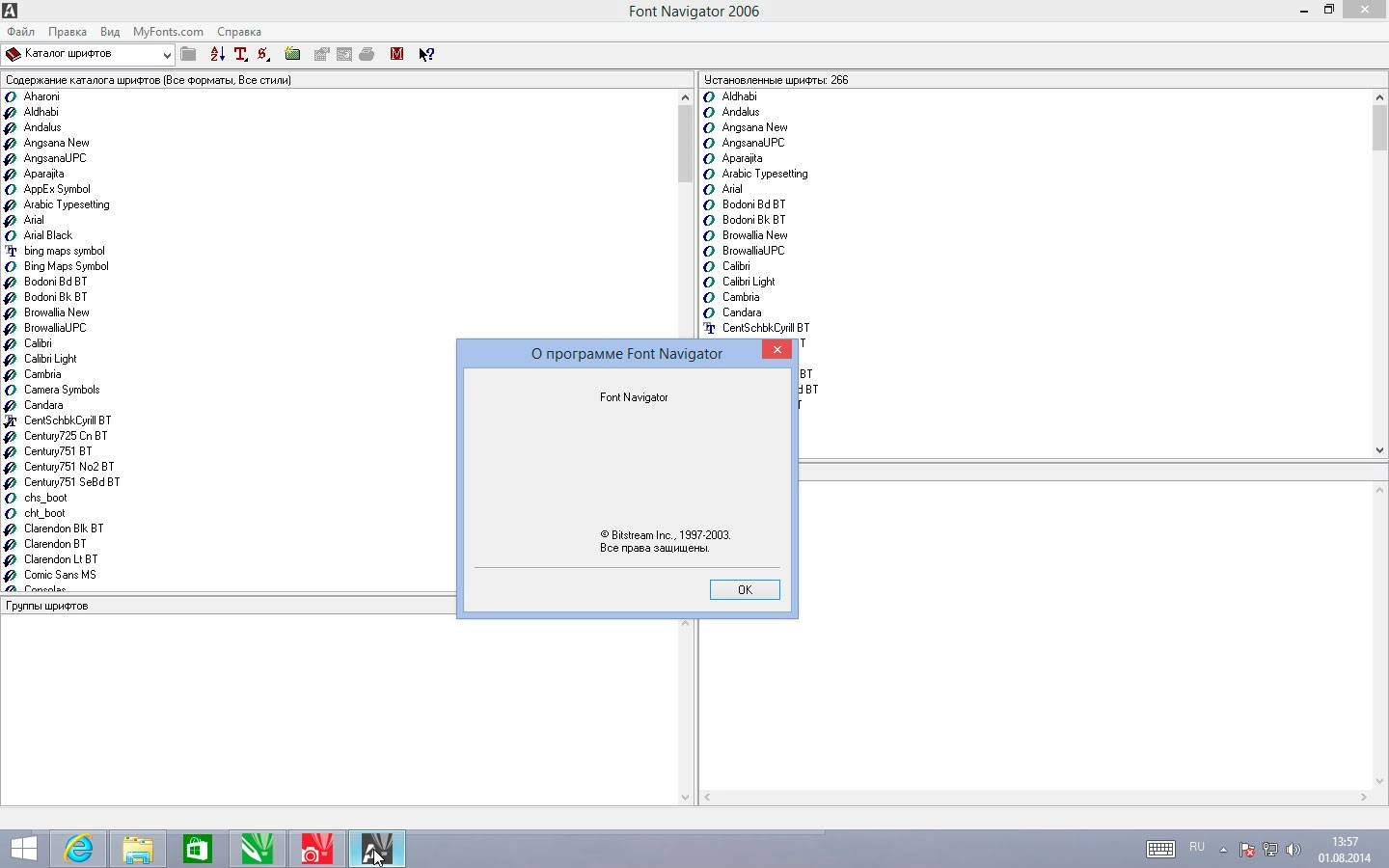Select BrowalliaUPC in installed fonts list
Viewport: 1389px width, 868px height.
tap(753, 251)
